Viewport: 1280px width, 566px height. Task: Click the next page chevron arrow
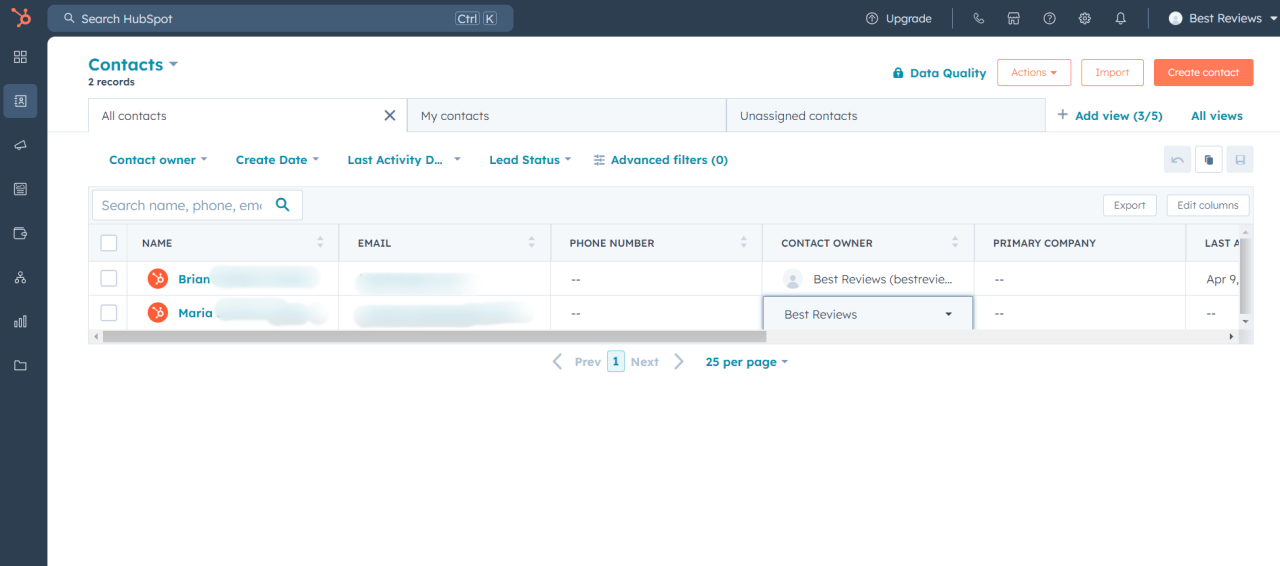[679, 362]
